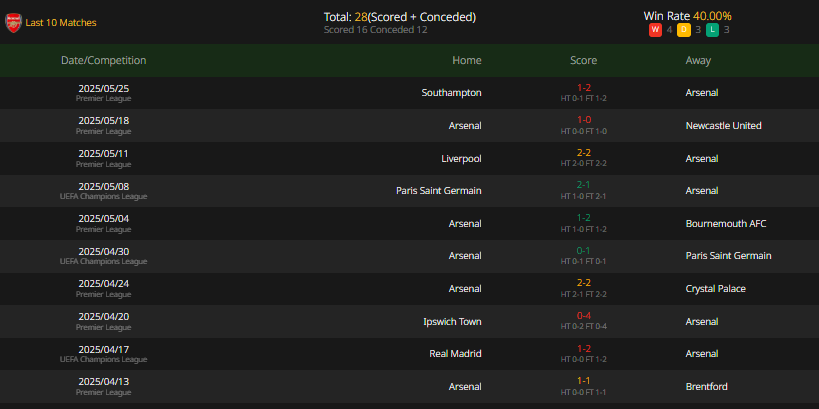Click the green L losses badge
819x409 pixels.
712,30
